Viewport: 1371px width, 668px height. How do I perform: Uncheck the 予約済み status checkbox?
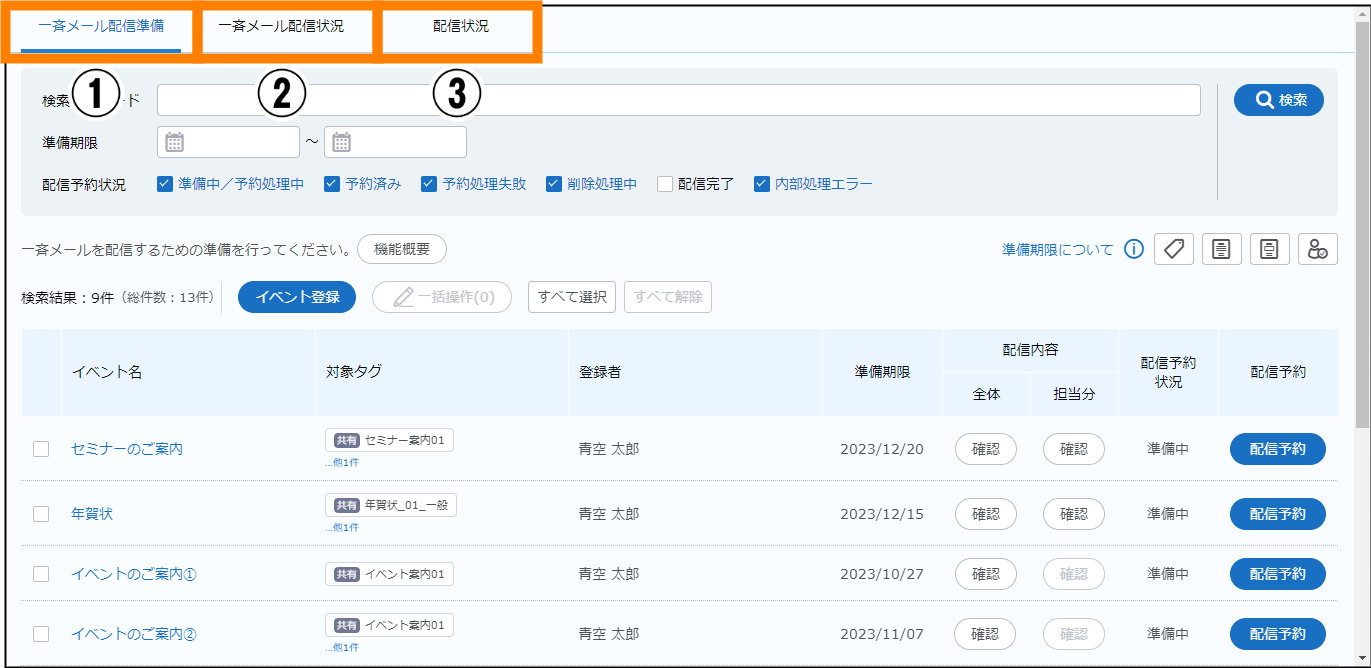click(333, 184)
